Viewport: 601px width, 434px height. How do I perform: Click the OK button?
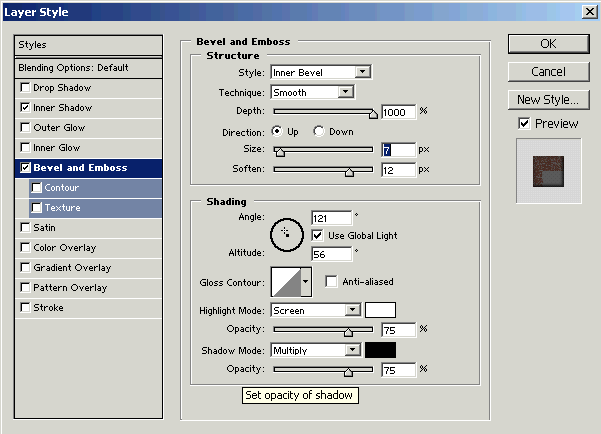pos(548,44)
